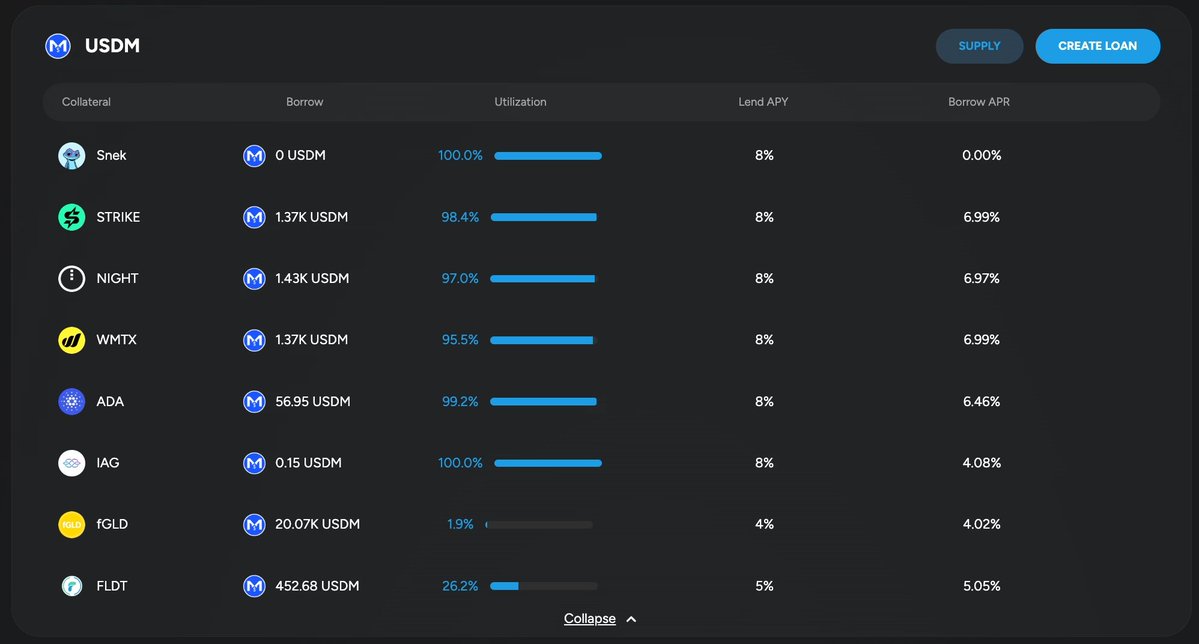The height and width of the screenshot is (644, 1199).
Task: Click the FLDT utilization progress bar
Action: pyautogui.click(x=544, y=586)
